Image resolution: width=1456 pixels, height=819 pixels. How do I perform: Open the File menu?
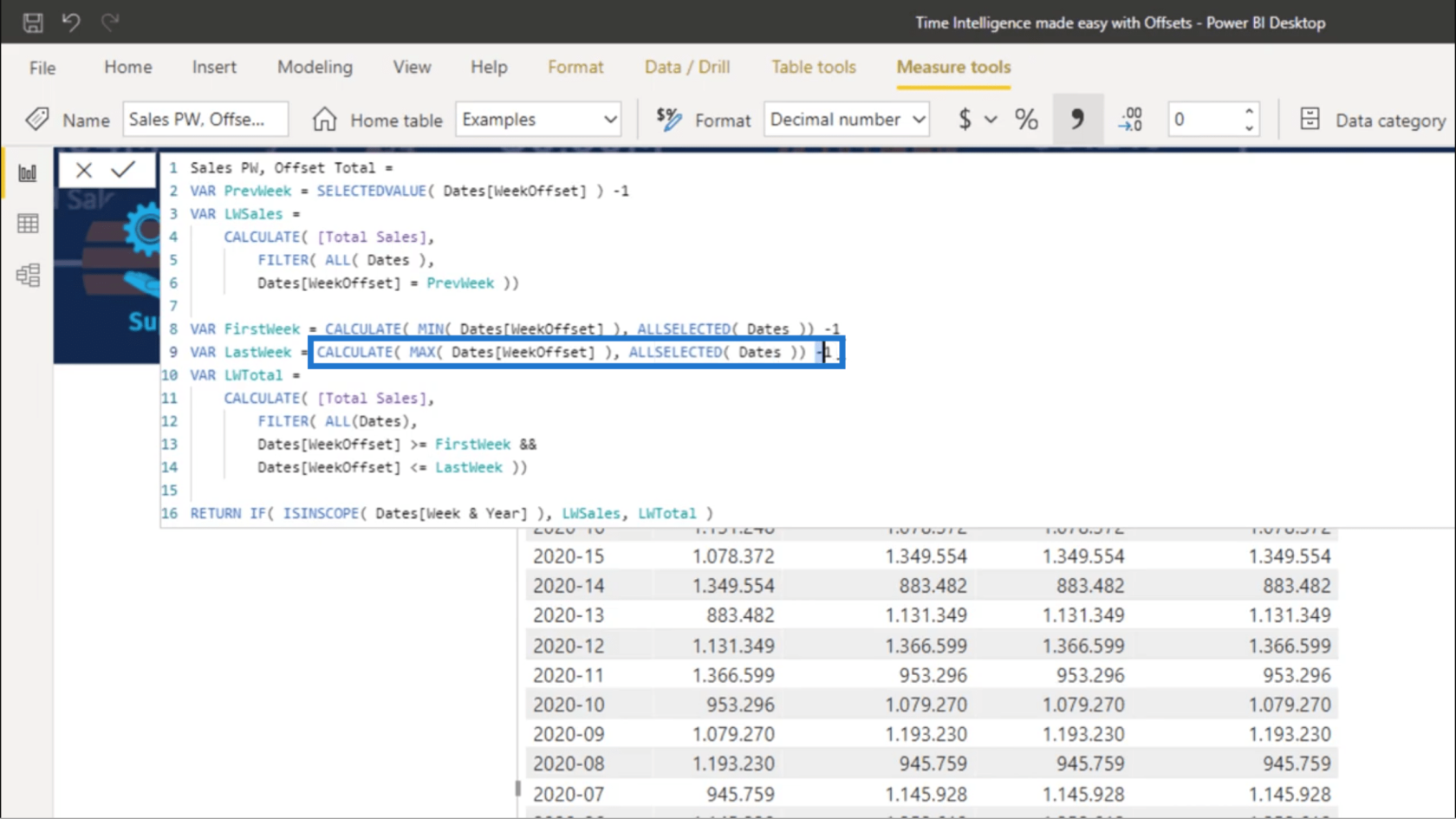tap(42, 68)
